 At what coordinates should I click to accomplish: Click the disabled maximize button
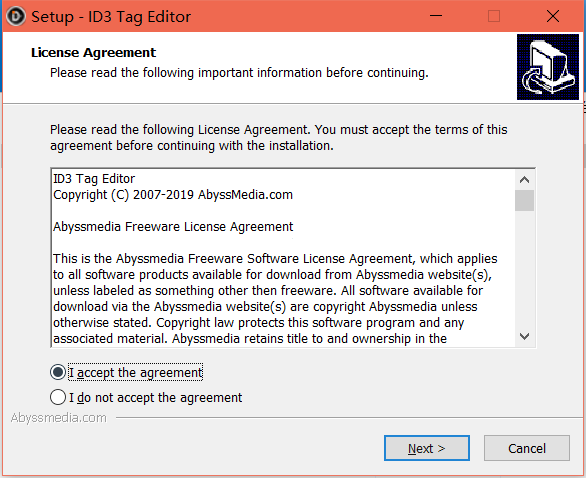click(494, 16)
